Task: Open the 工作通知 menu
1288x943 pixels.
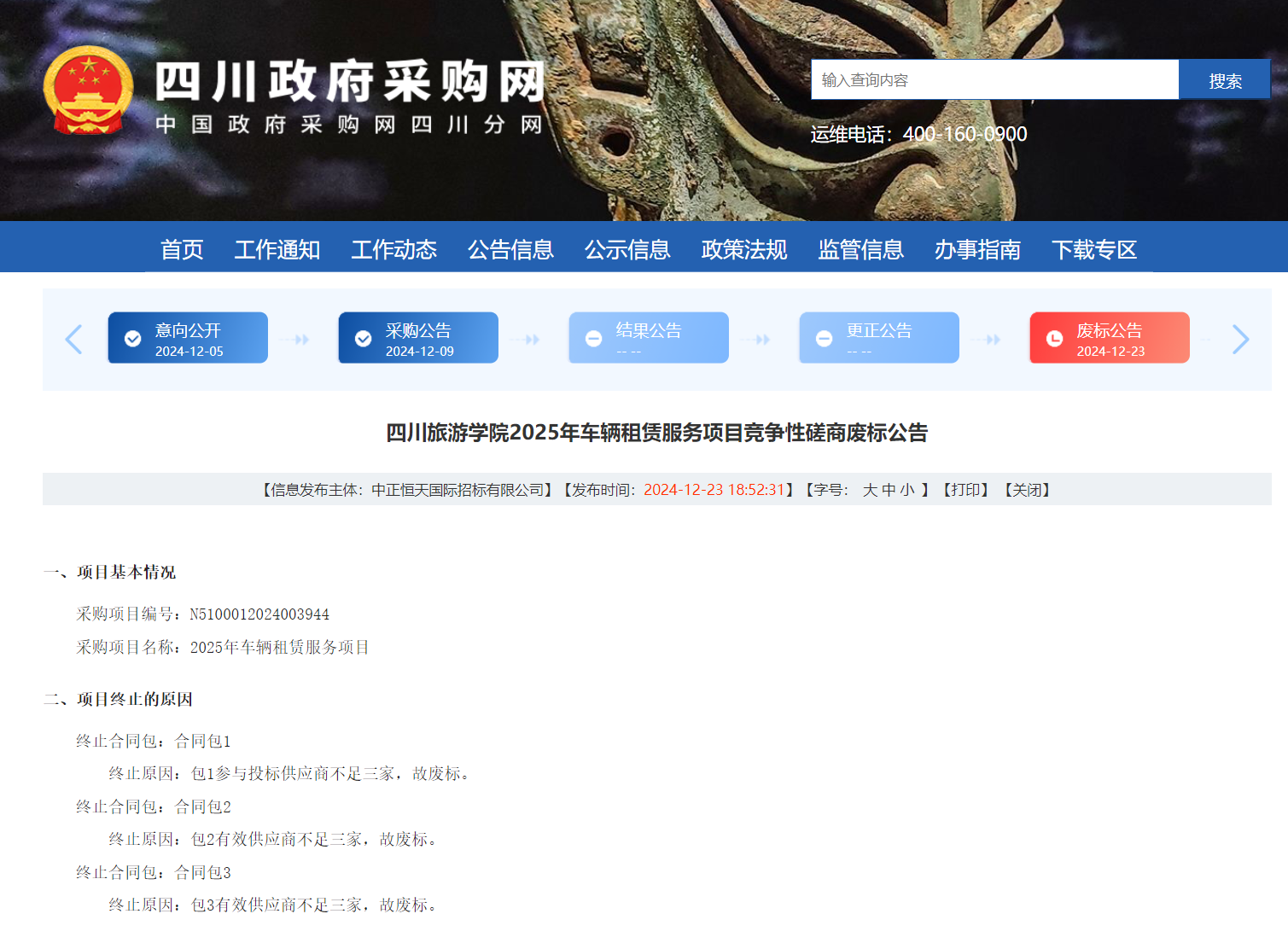Action: point(277,249)
